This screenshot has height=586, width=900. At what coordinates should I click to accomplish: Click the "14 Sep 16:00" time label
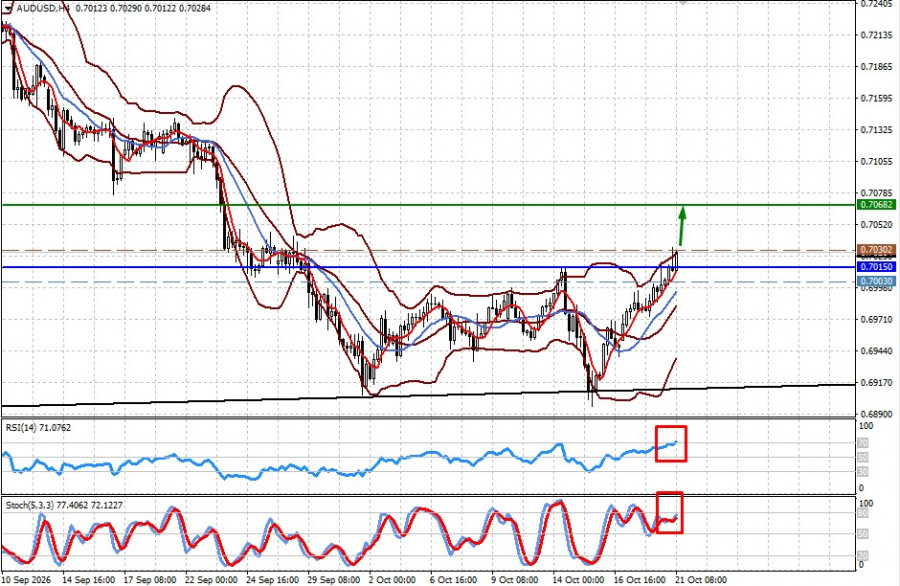88,580
